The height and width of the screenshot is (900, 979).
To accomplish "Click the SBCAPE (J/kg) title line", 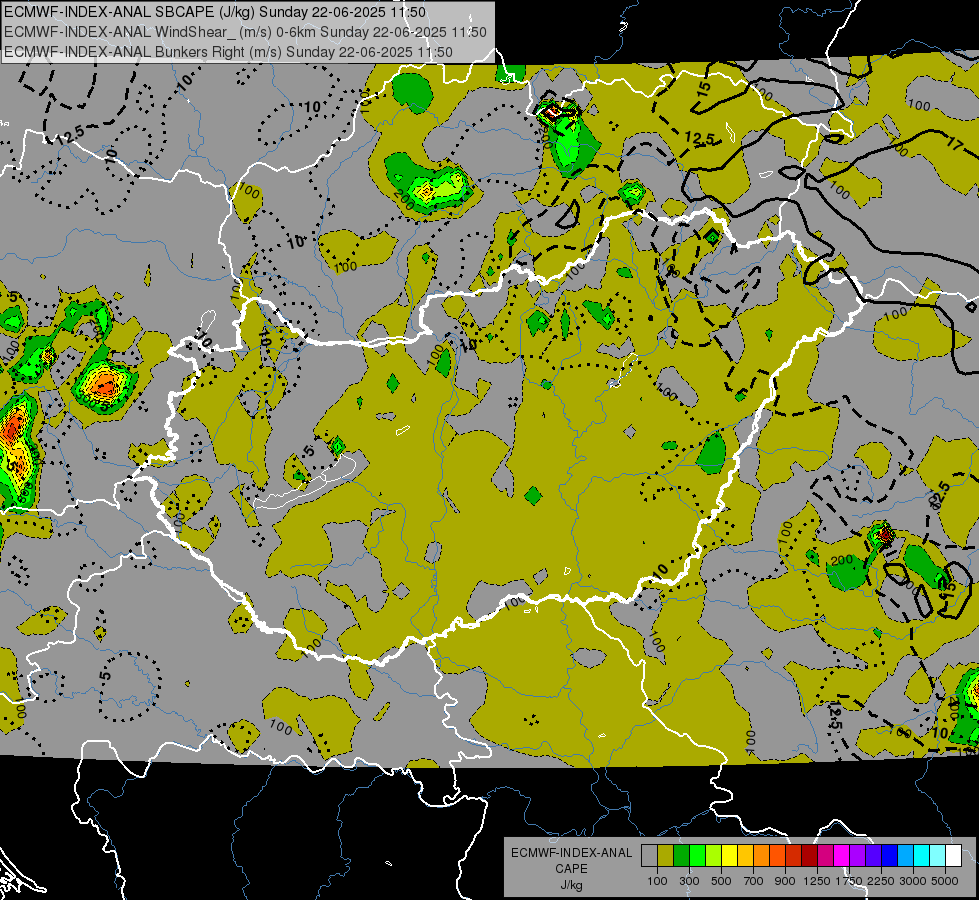I will [215, 12].
